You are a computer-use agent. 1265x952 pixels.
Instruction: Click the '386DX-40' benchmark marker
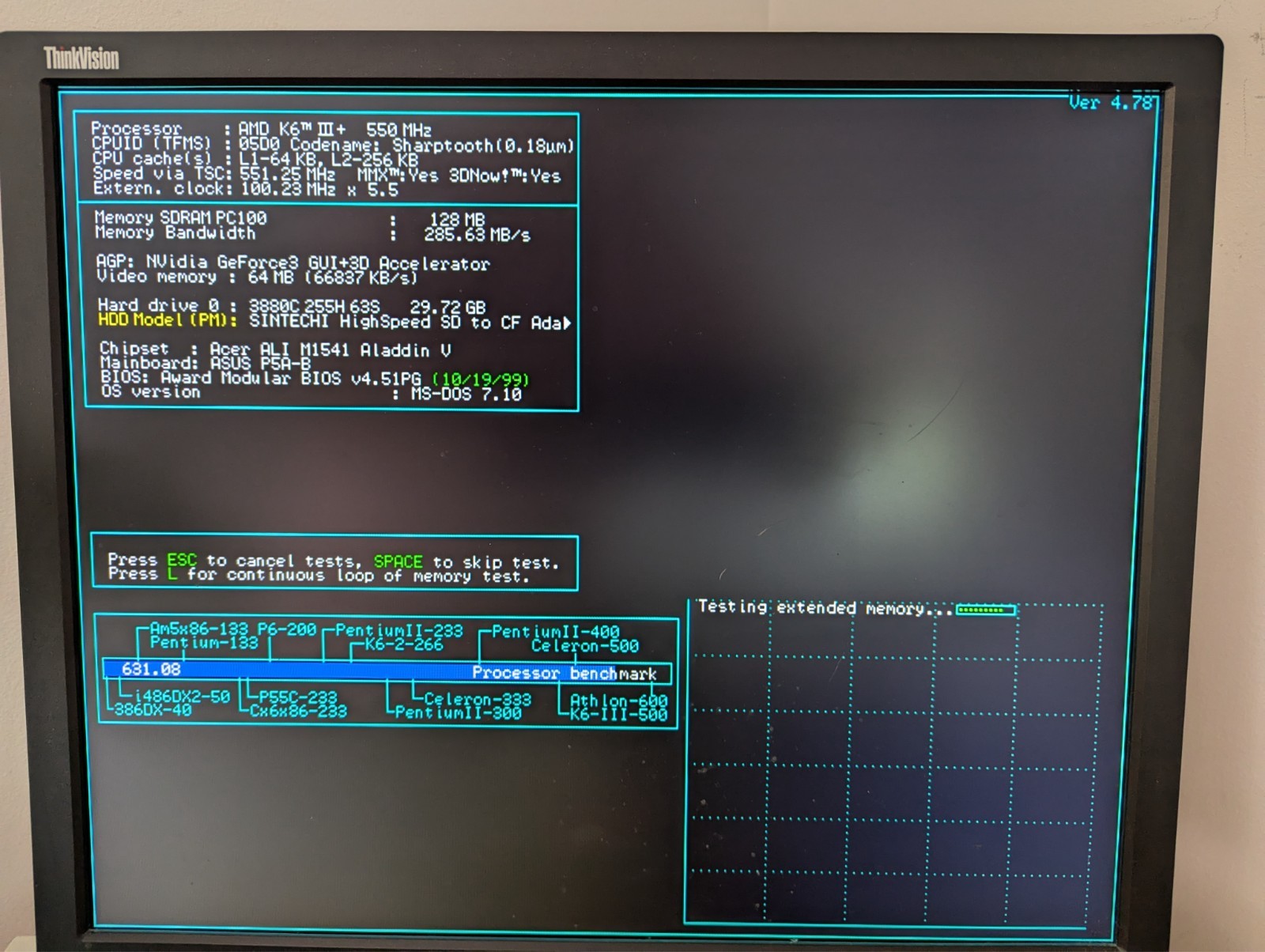[x=153, y=709]
